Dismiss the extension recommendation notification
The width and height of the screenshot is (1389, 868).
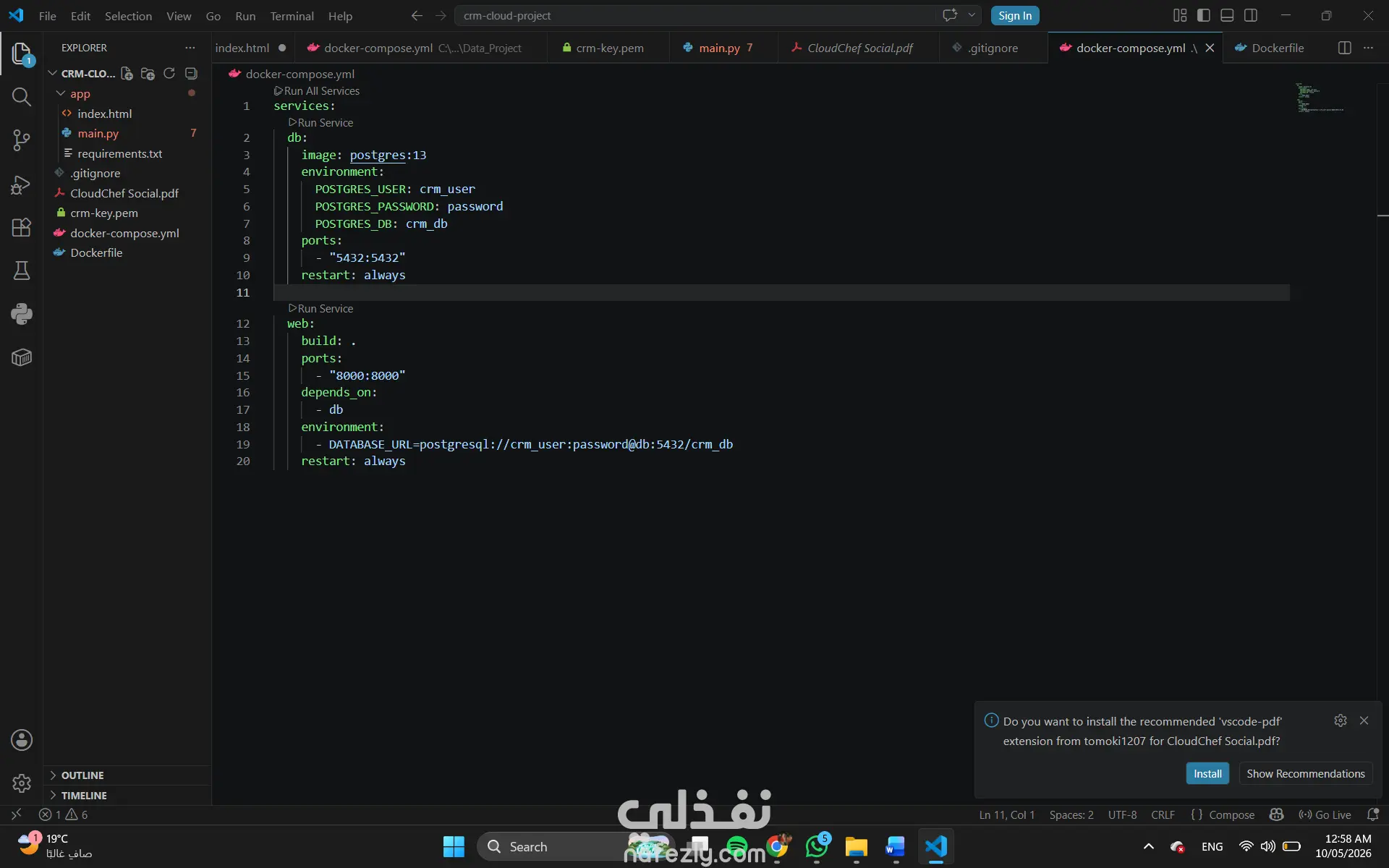coord(1364,720)
